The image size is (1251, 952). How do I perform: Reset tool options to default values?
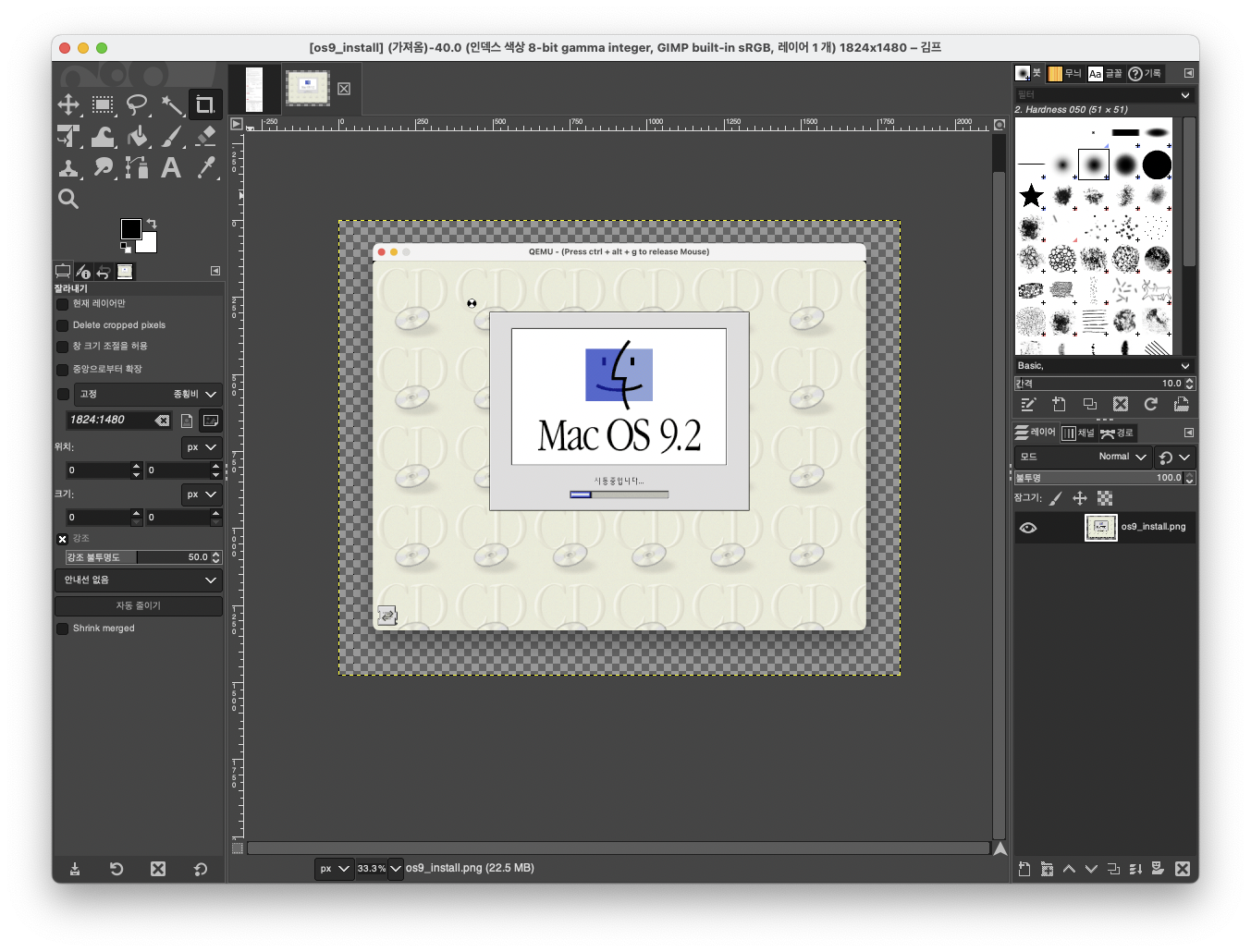(201, 869)
